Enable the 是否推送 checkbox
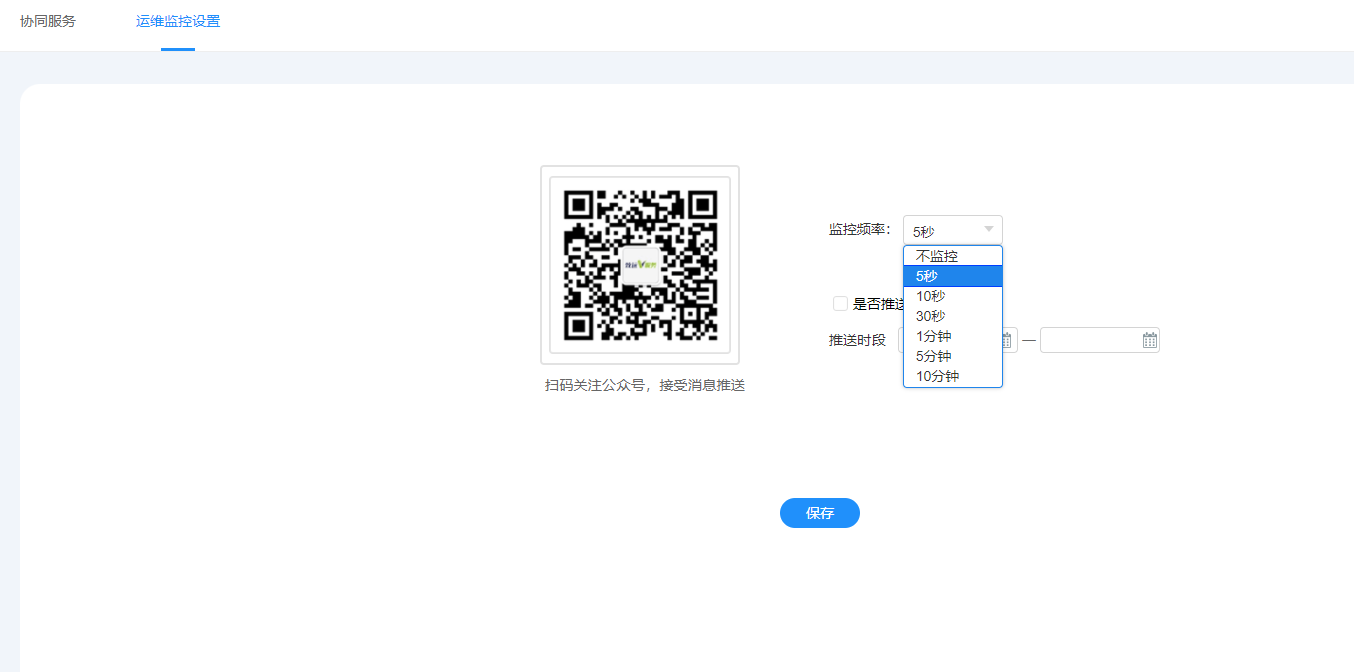 [x=840, y=304]
